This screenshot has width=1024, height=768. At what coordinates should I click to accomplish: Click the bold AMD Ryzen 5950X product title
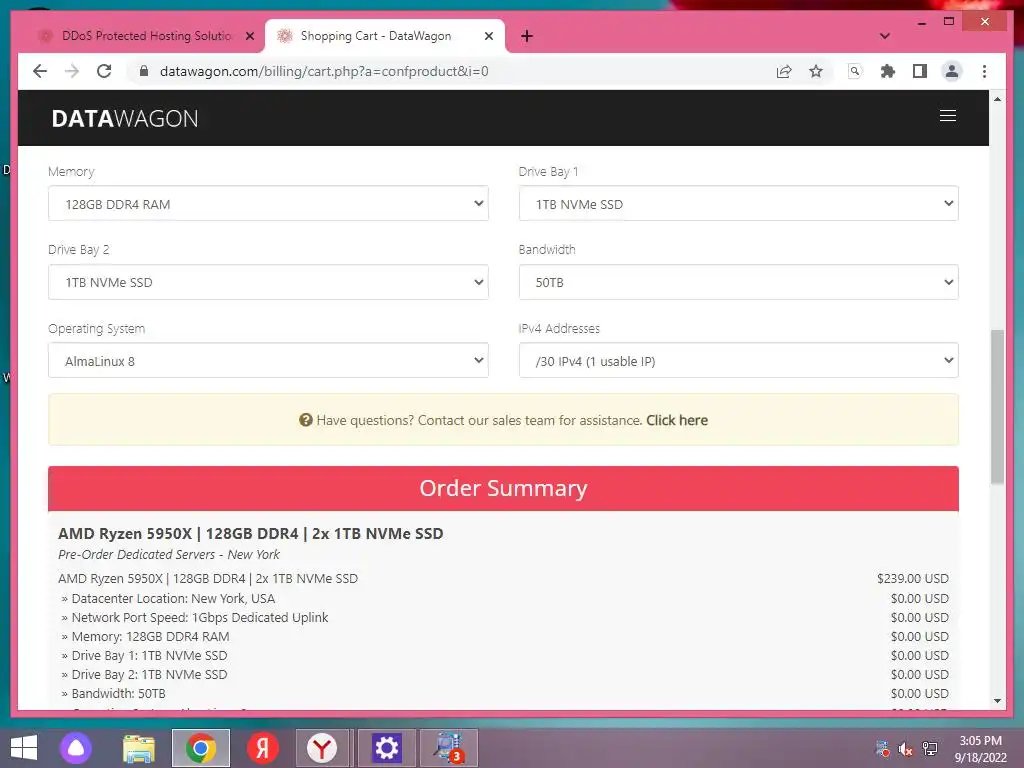(x=251, y=534)
